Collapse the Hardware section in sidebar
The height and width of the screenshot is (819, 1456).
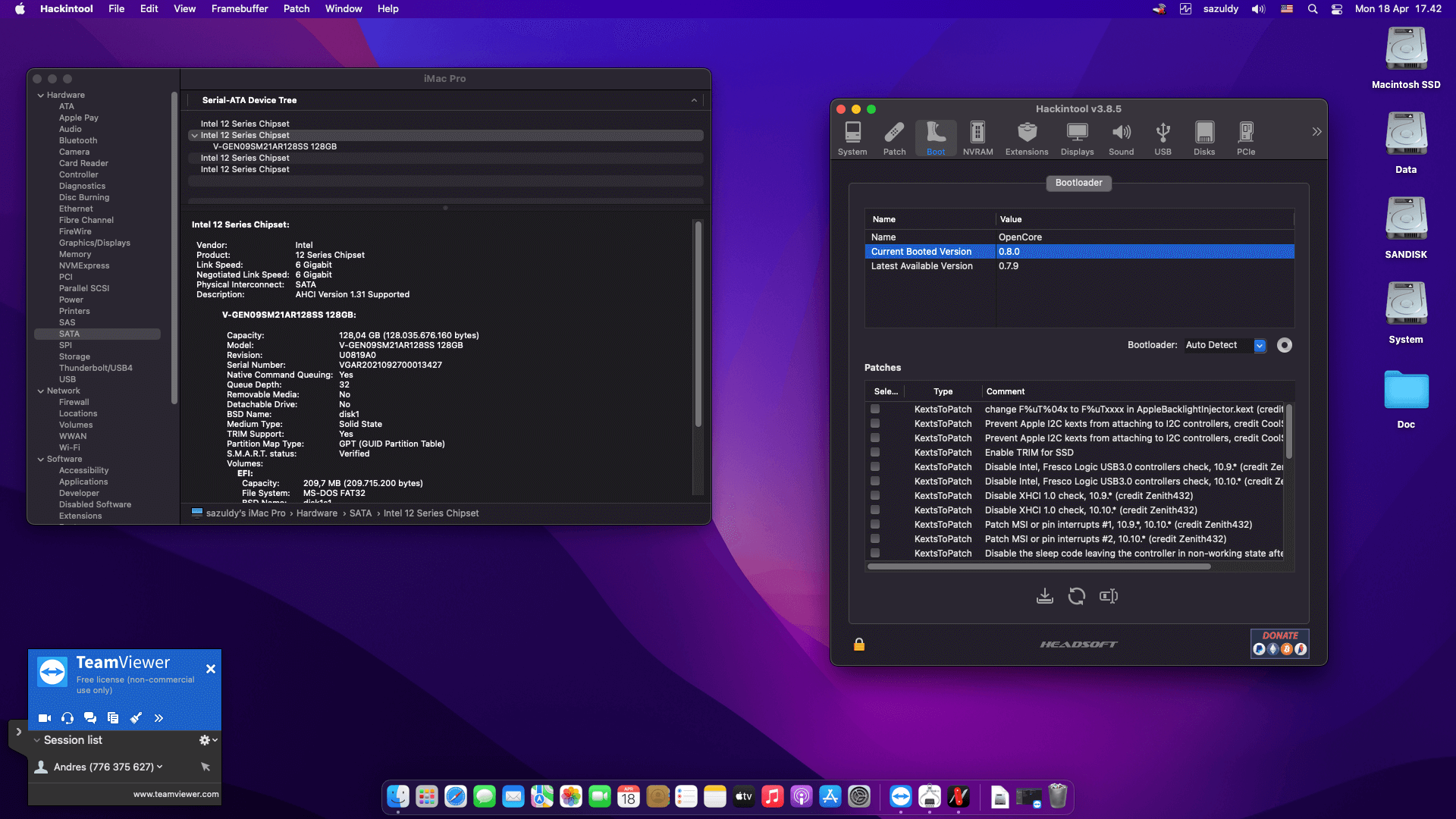[x=41, y=96]
